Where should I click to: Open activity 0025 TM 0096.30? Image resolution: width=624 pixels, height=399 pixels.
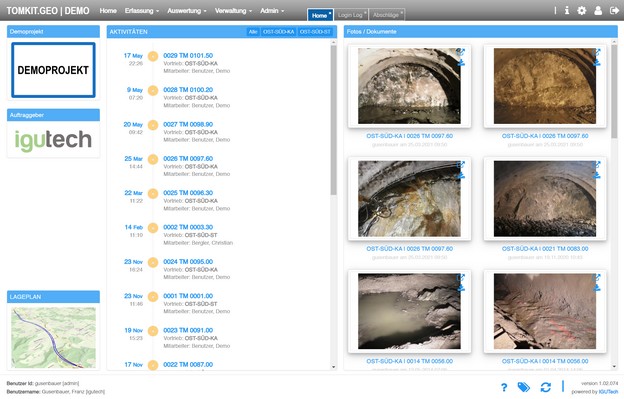tap(188, 193)
